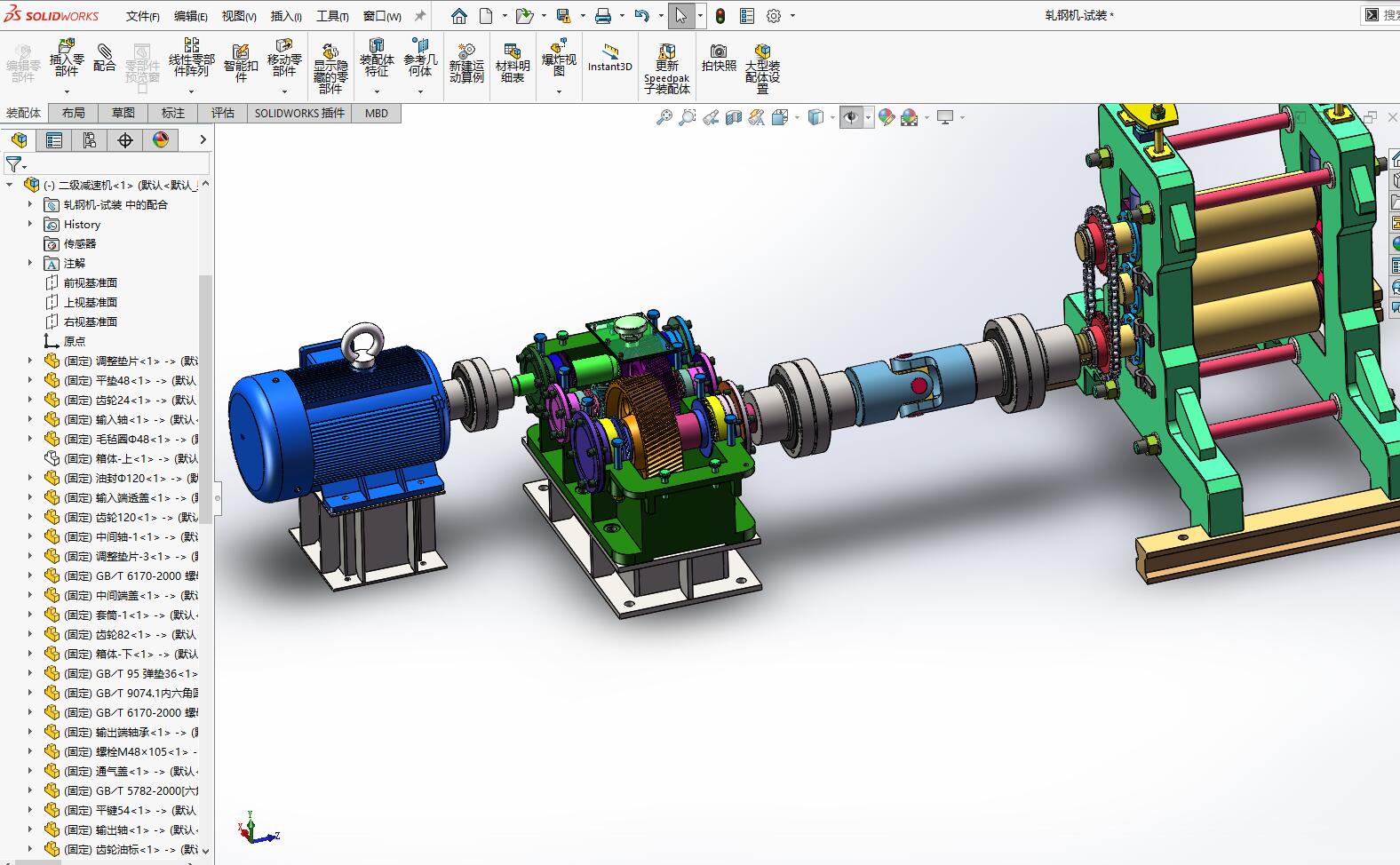1400x865 pixels.
Task: Click the Print icon
Action: pyautogui.click(x=603, y=16)
